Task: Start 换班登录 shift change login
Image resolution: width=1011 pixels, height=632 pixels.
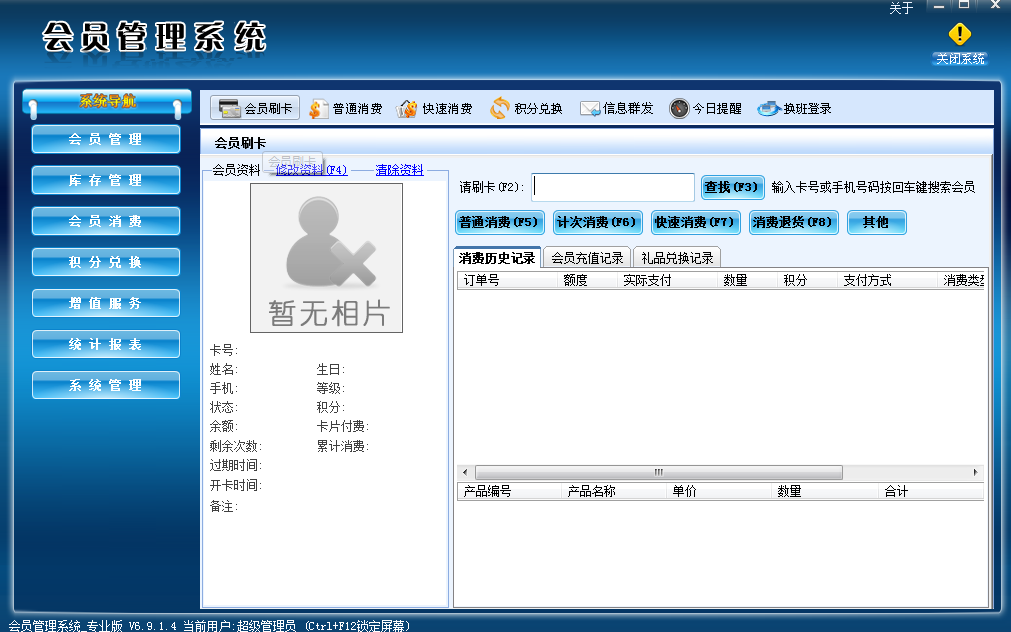Action: coord(795,107)
